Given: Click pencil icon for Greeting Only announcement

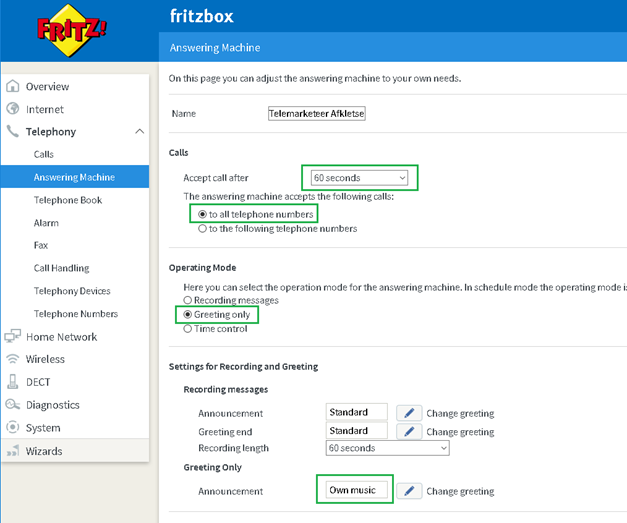Looking at the screenshot, I should 409,491.
